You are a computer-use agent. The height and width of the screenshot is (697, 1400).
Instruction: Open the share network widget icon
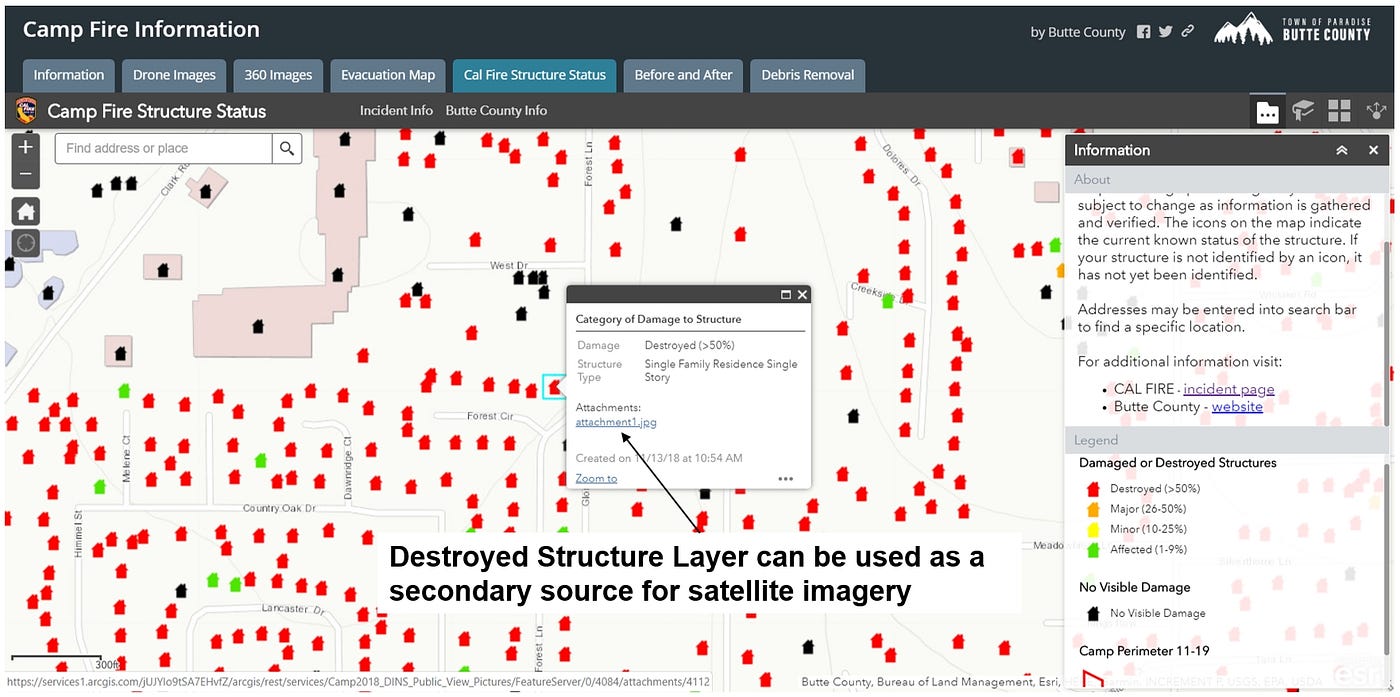1377,111
